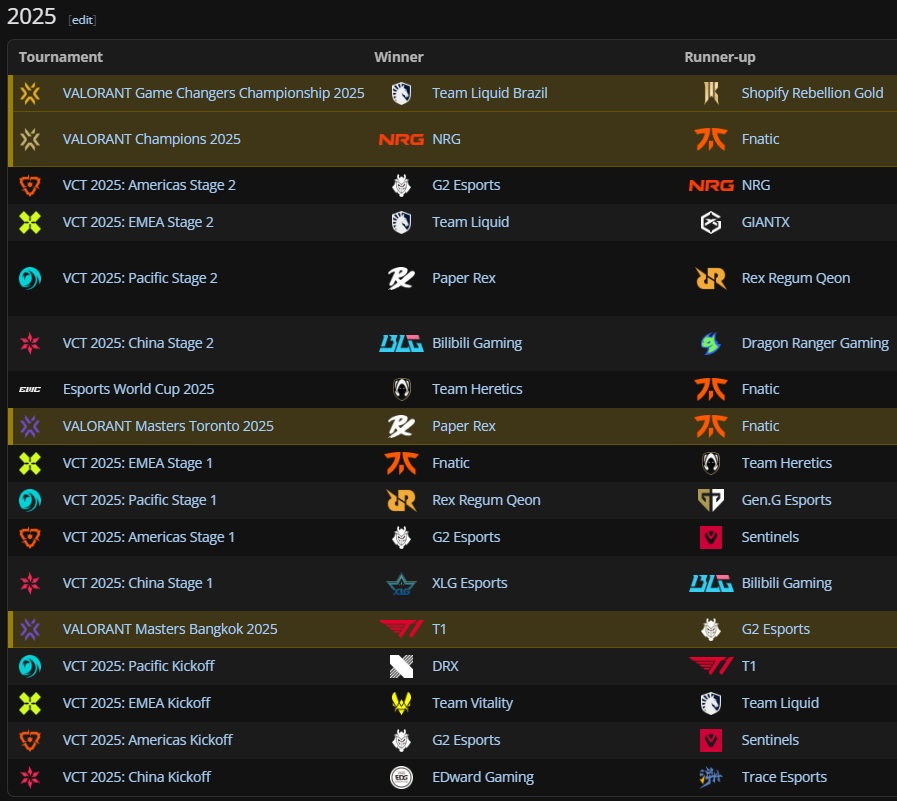
Task: Click the EDward Gaming logo
Action: [401, 777]
